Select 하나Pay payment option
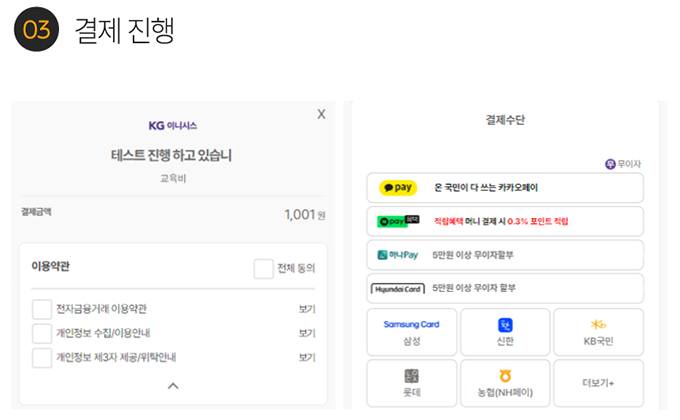The height and width of the screenshot is (420, 680). [505, 255]
